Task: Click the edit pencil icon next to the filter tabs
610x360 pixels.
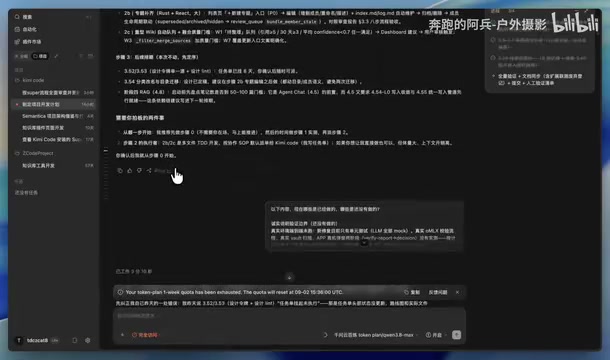Action: coord(56,56)
